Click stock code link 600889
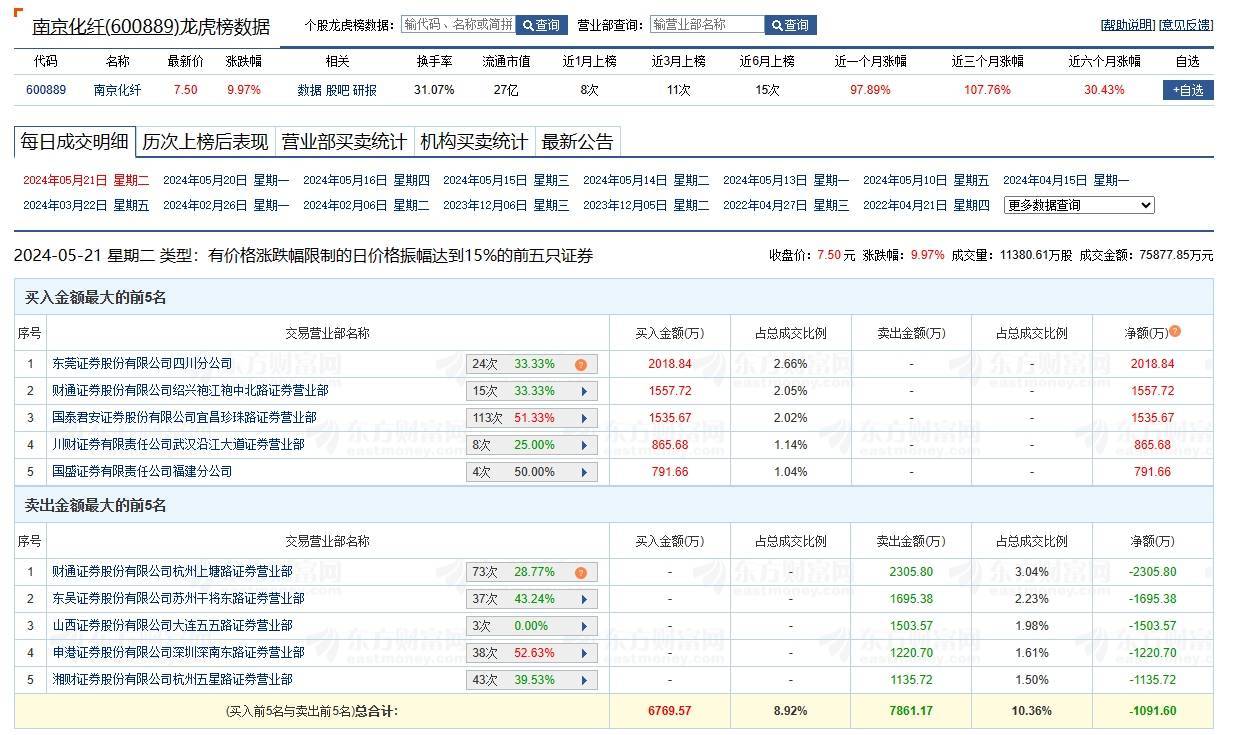Screen dimensions: 1239x735 (46, 90)
